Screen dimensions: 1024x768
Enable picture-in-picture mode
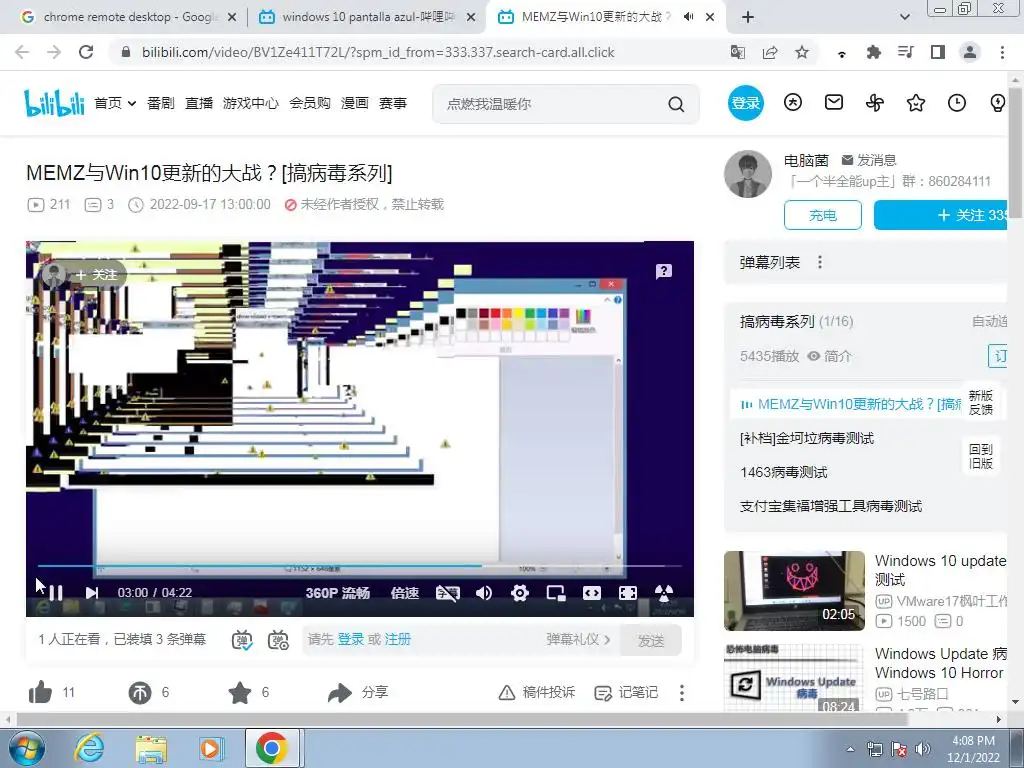pyautogui.click(x=556, y=592)
